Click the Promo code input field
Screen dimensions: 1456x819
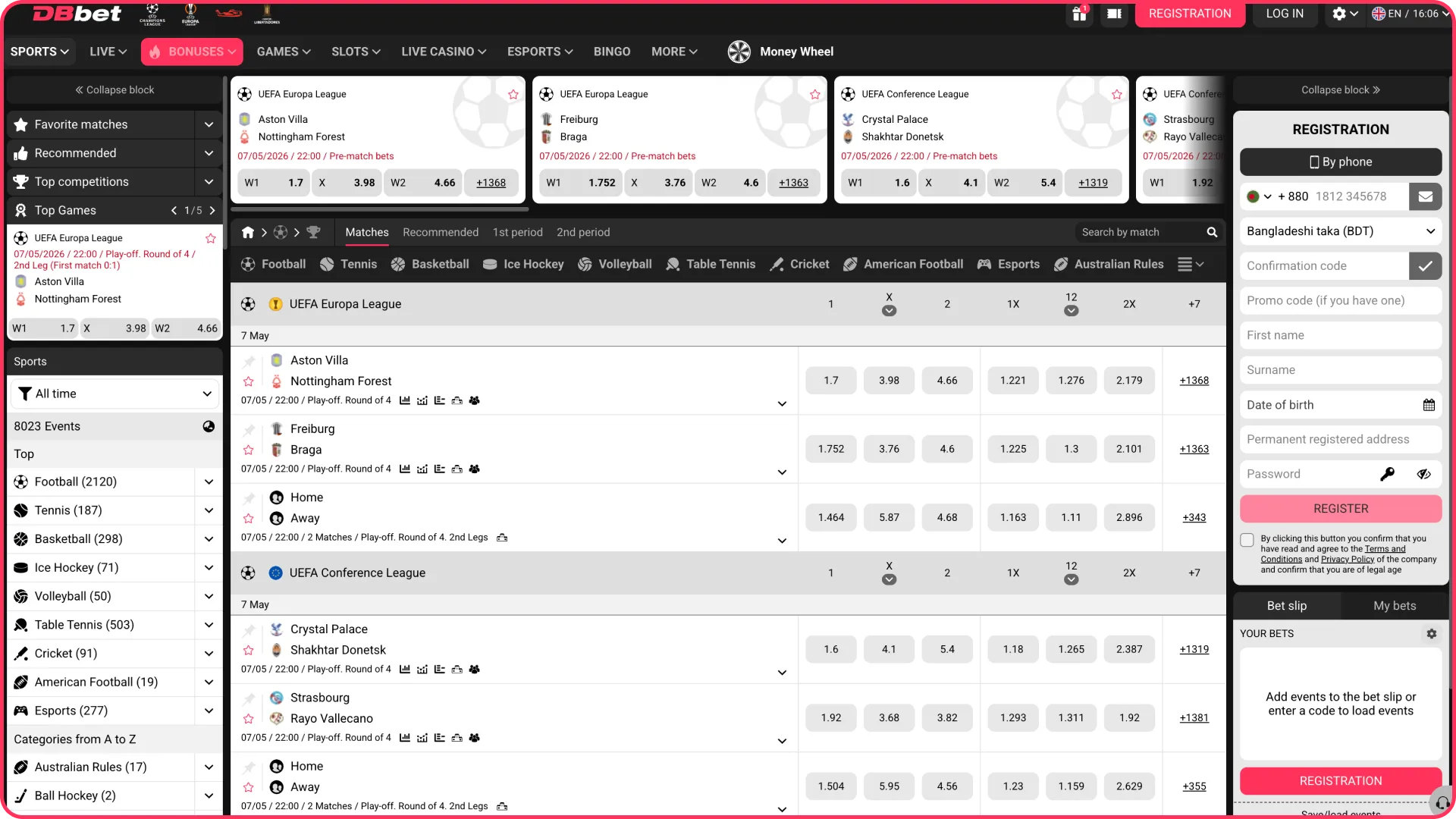tap(1341, 300)
